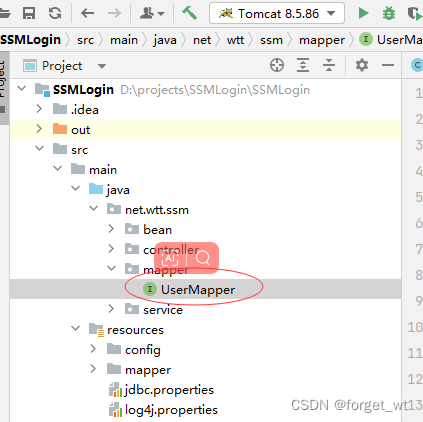Viewport: 423px width, 422px height.
Task: Open the Project view dropdown
Action: tap(102, 66)
